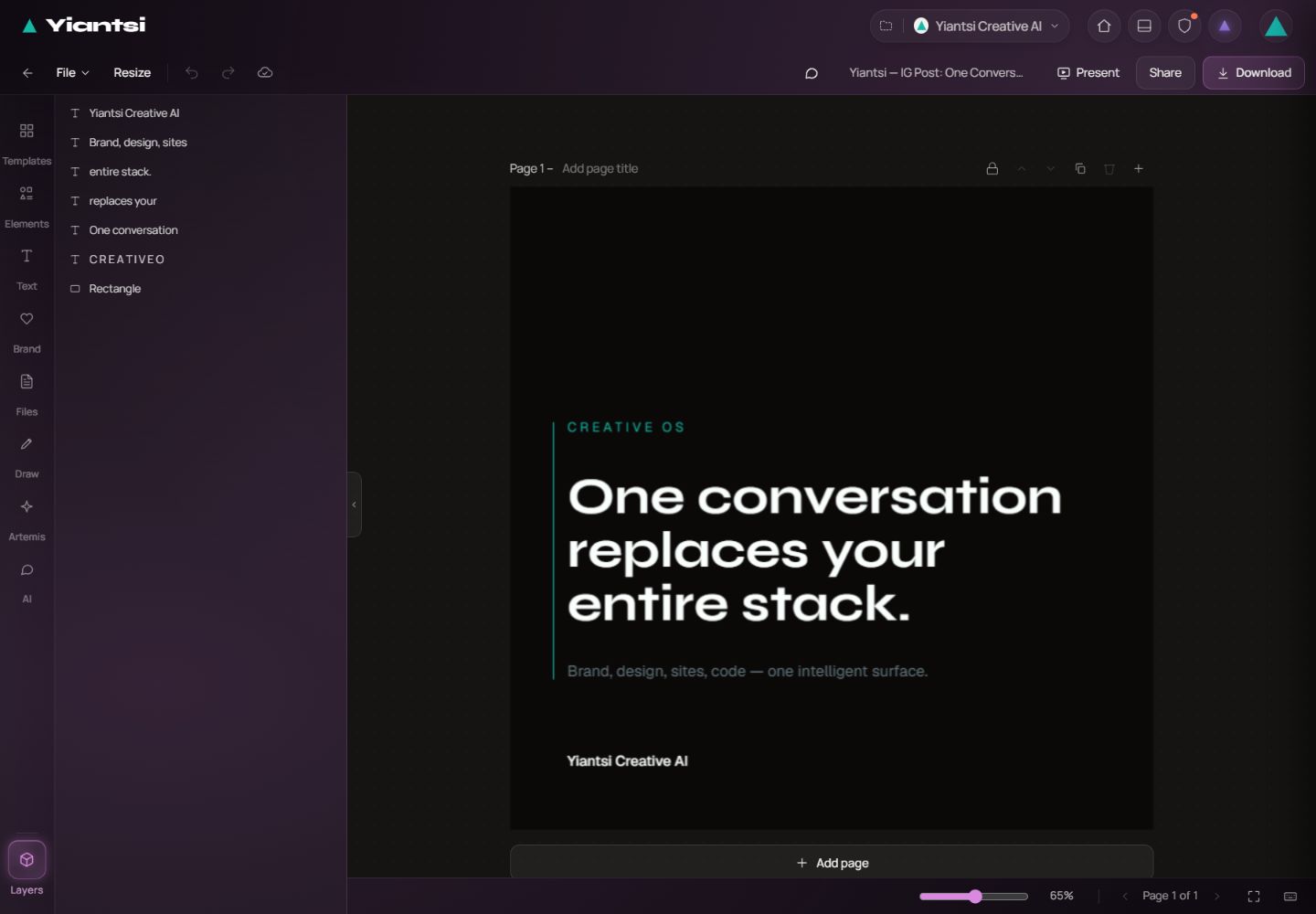Click the layout panel icon in header
This screenshot has width=1316, height=914.
[x=1144, y=26]
